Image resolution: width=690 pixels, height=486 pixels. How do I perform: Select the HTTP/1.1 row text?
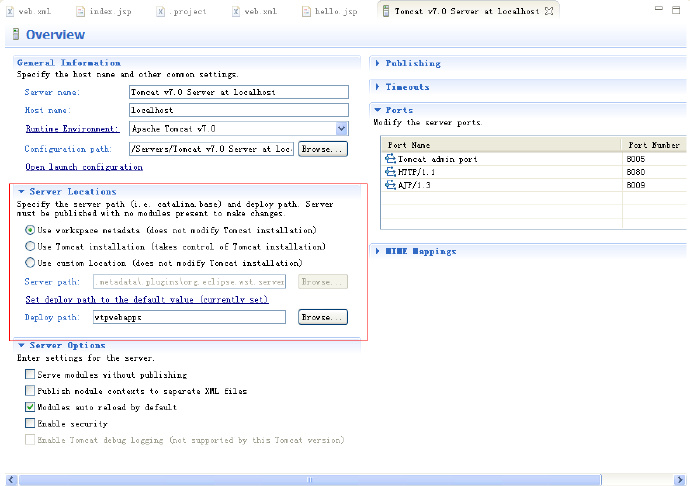click(416, 172)
